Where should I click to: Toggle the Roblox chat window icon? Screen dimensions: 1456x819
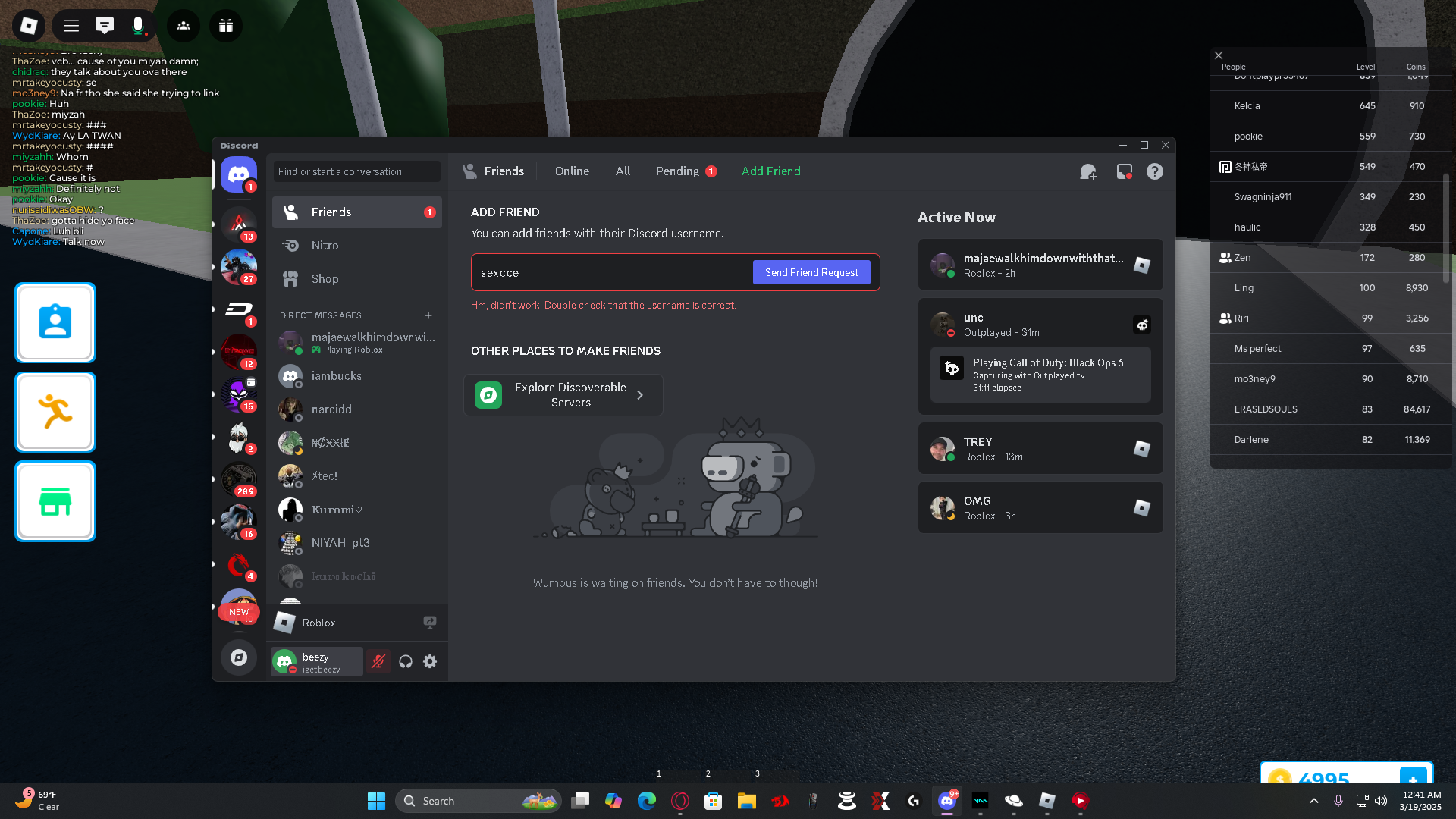click(x=105, y=26)
